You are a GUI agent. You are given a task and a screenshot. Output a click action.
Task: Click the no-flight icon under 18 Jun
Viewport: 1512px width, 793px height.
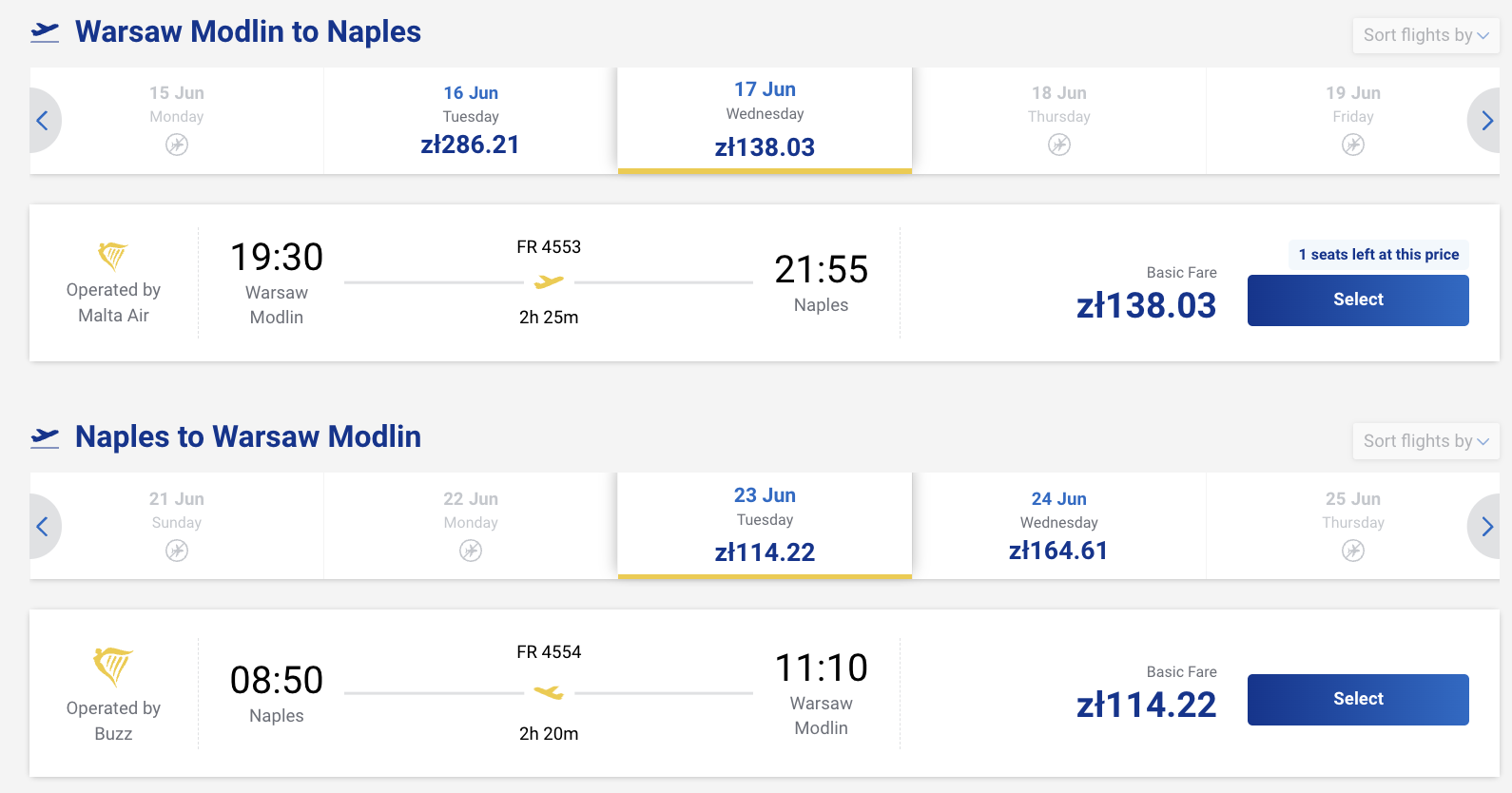coord(1059,145)
